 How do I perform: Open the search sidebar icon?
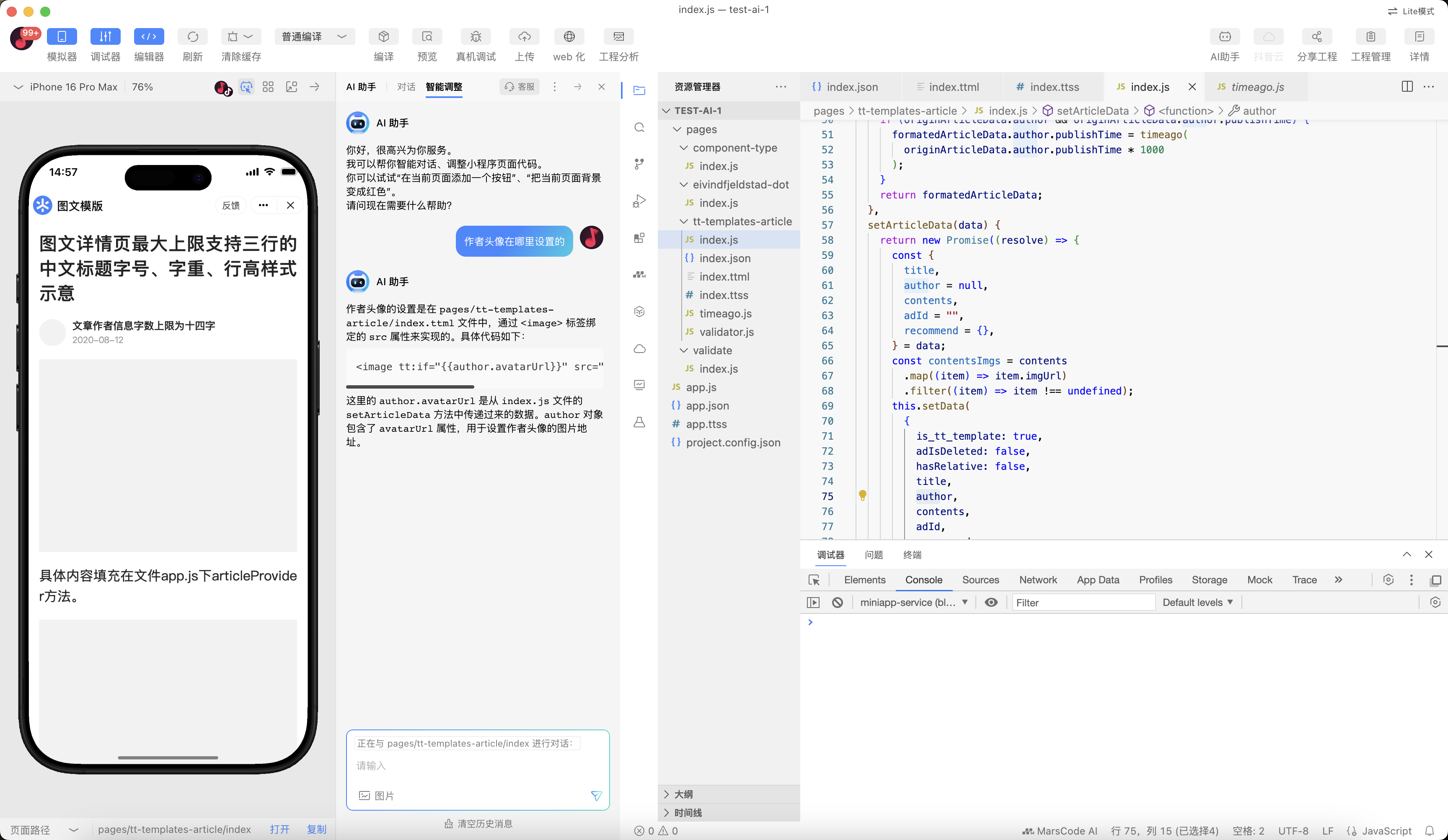(x=639, y=127)
